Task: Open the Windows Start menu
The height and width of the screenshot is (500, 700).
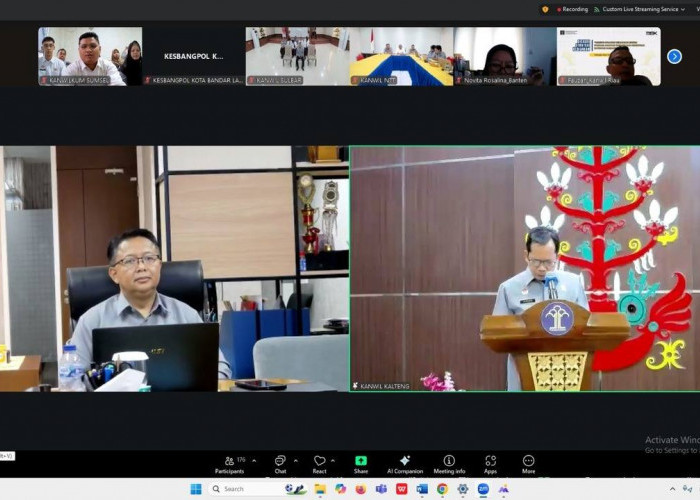Action: [196, 489]
